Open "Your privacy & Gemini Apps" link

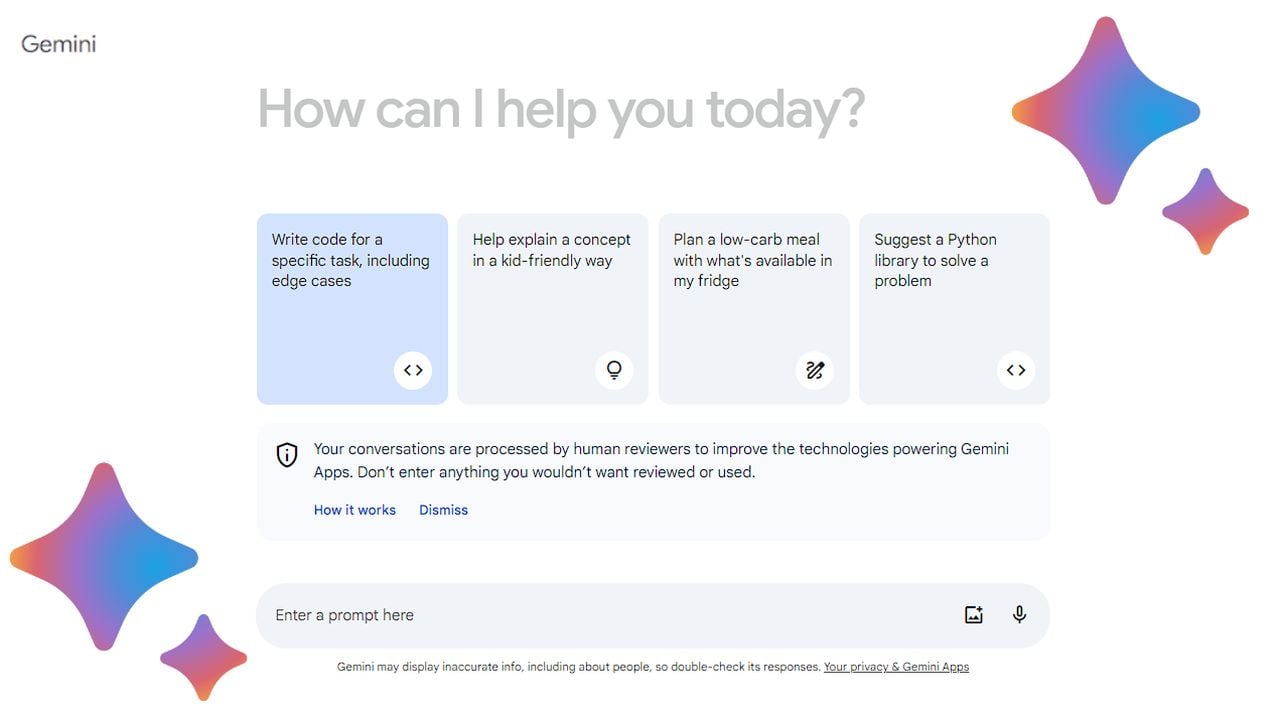pyautogui.click(x=896, y=667)
